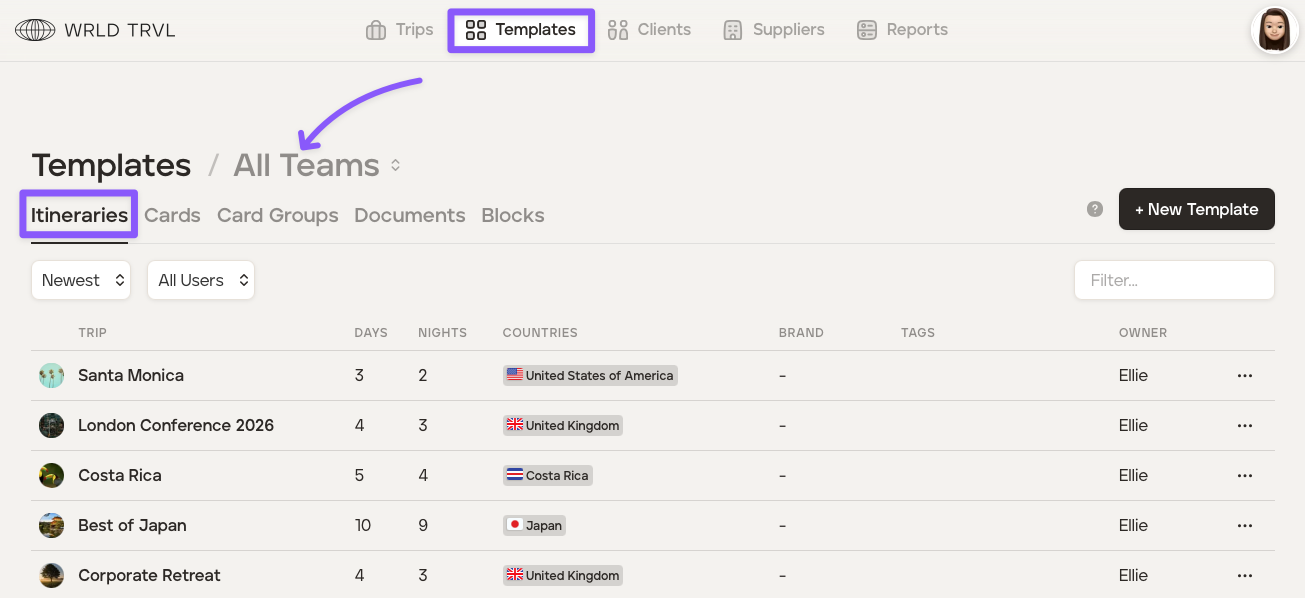
Task: Switch to the Card Groups tab
Action: point(277,215)
